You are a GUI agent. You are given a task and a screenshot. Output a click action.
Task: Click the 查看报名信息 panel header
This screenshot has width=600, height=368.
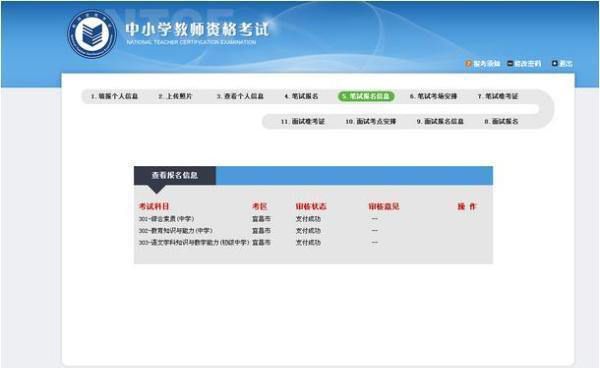click(x=175, y=176)
